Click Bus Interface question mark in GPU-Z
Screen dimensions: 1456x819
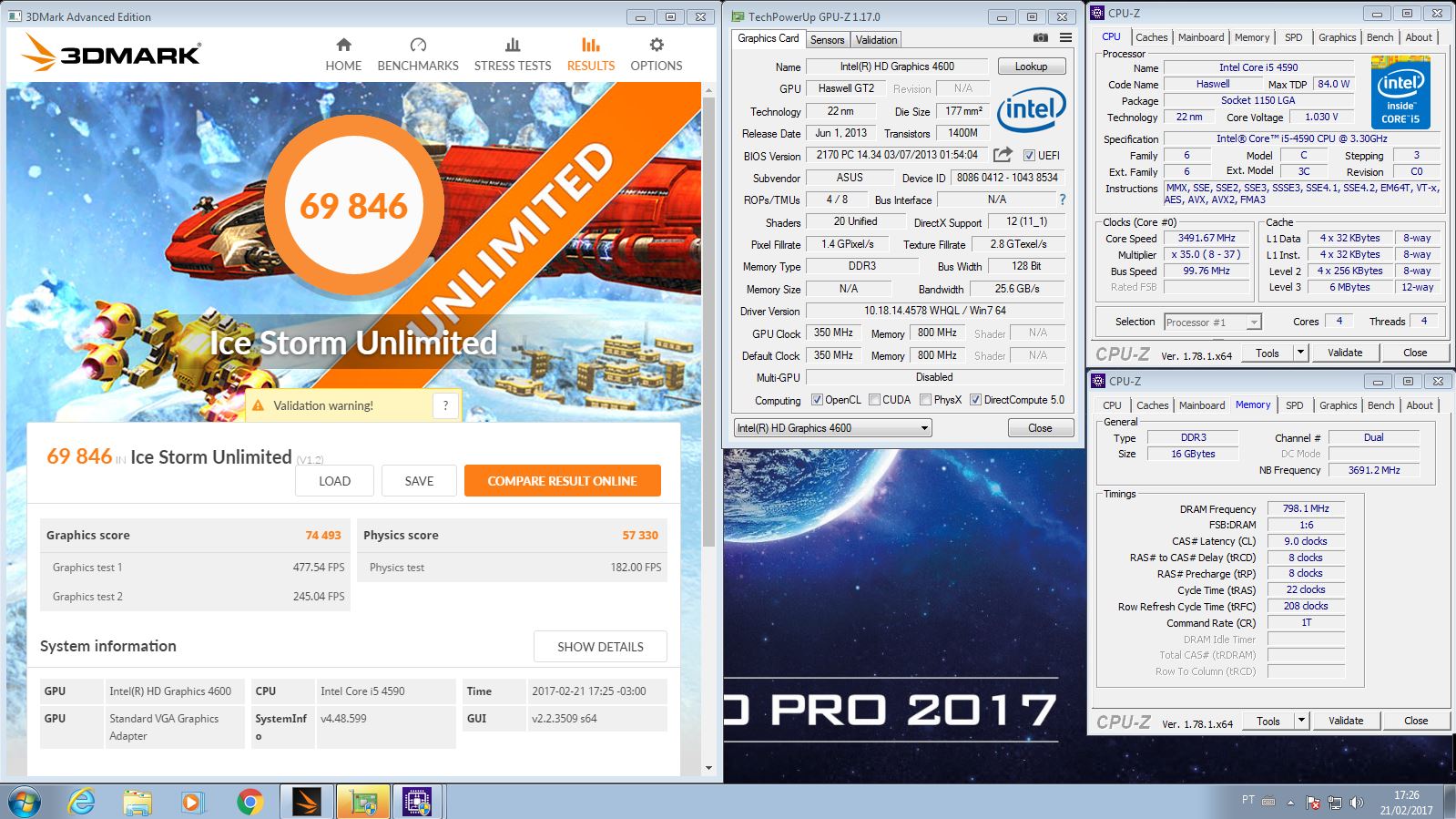click(1062, 200)
